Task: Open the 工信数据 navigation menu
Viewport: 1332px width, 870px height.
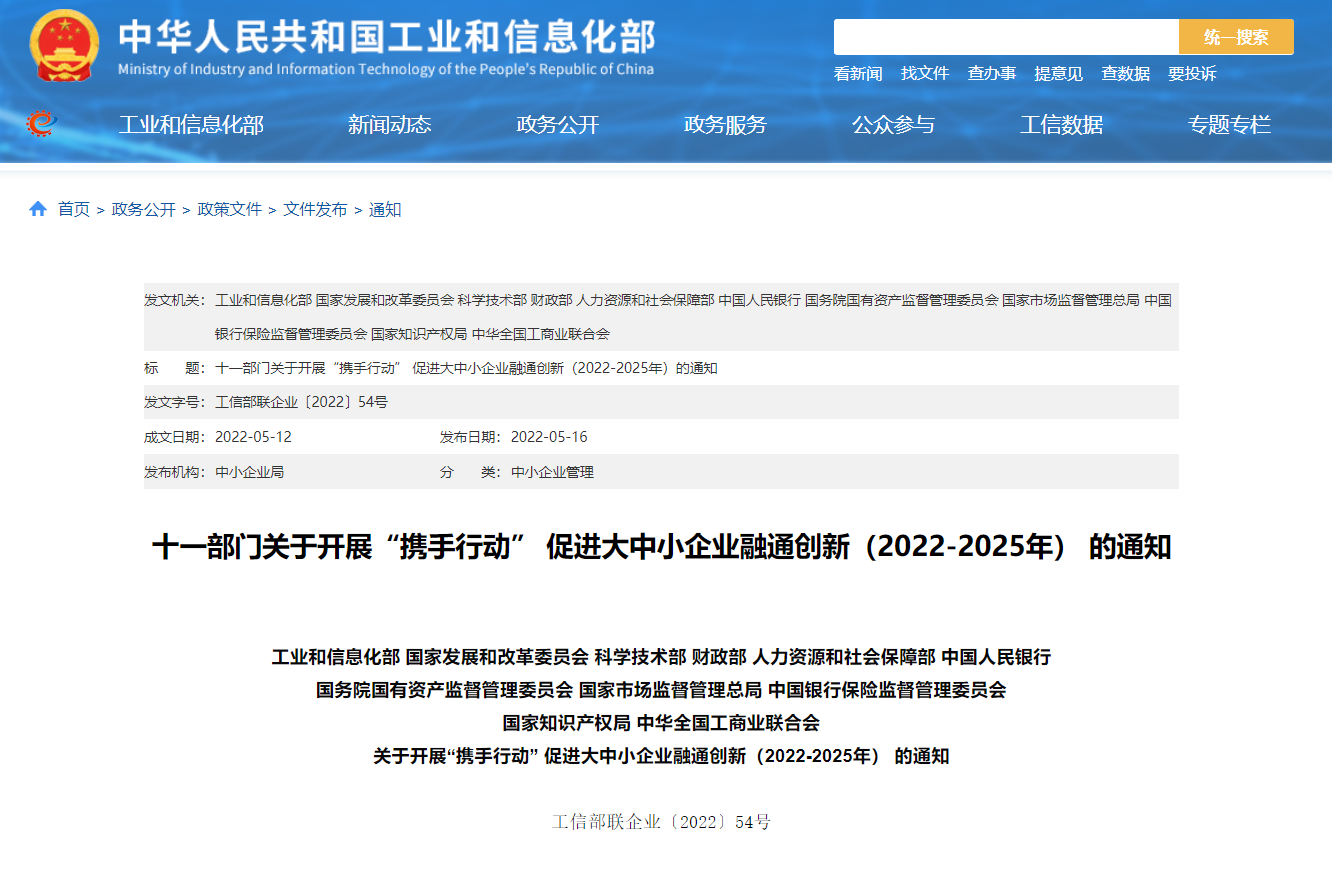Action: tap(1061, 125)
